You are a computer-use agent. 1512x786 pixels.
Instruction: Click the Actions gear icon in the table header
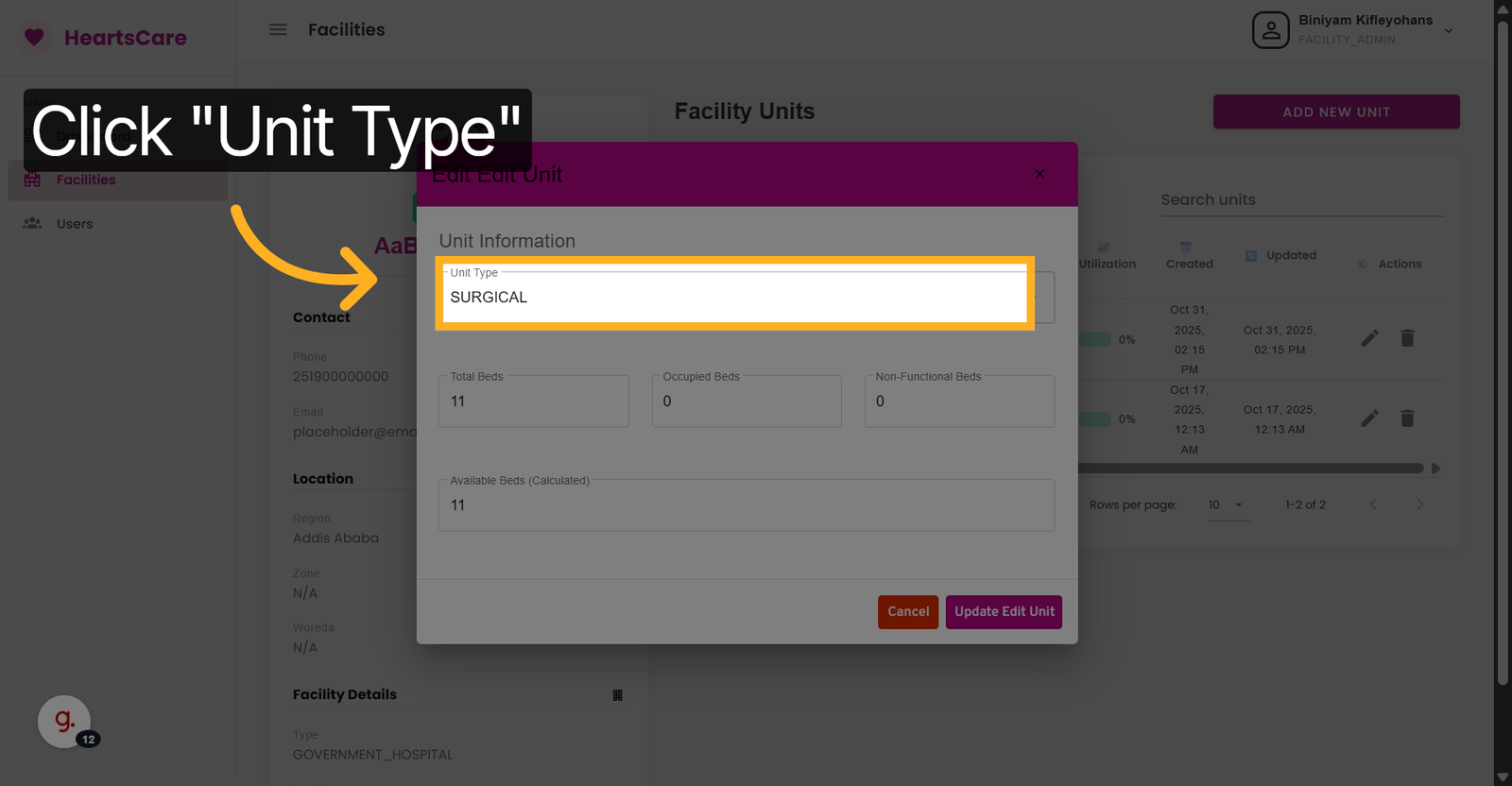[x=1363, y=264]
